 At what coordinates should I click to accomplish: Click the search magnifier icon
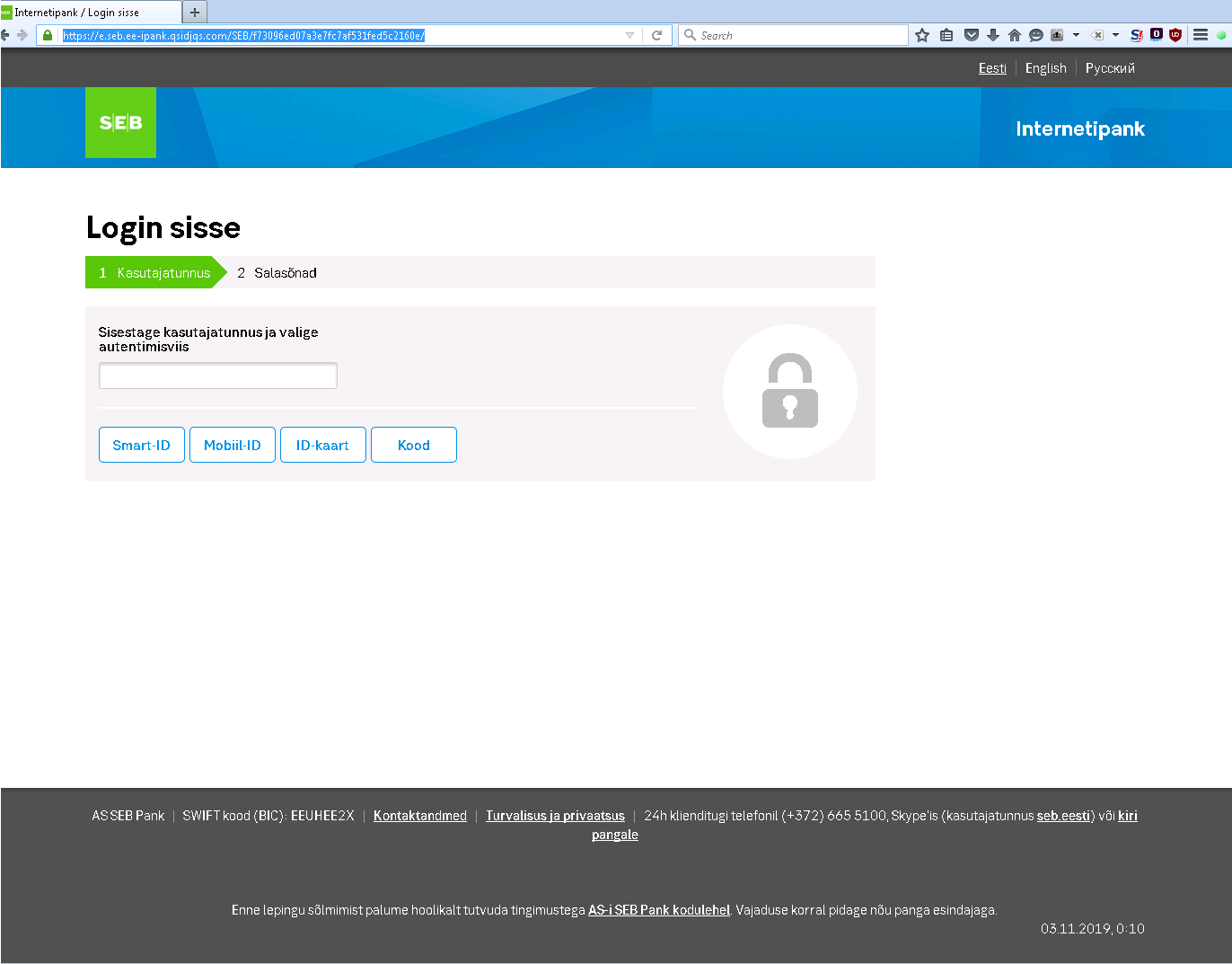[x=690, y=35]
